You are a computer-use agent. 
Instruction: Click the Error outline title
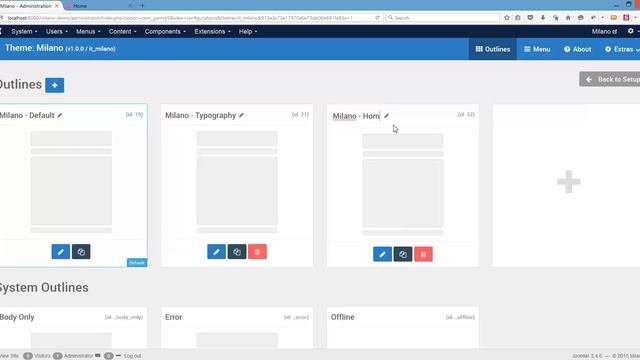173,317
